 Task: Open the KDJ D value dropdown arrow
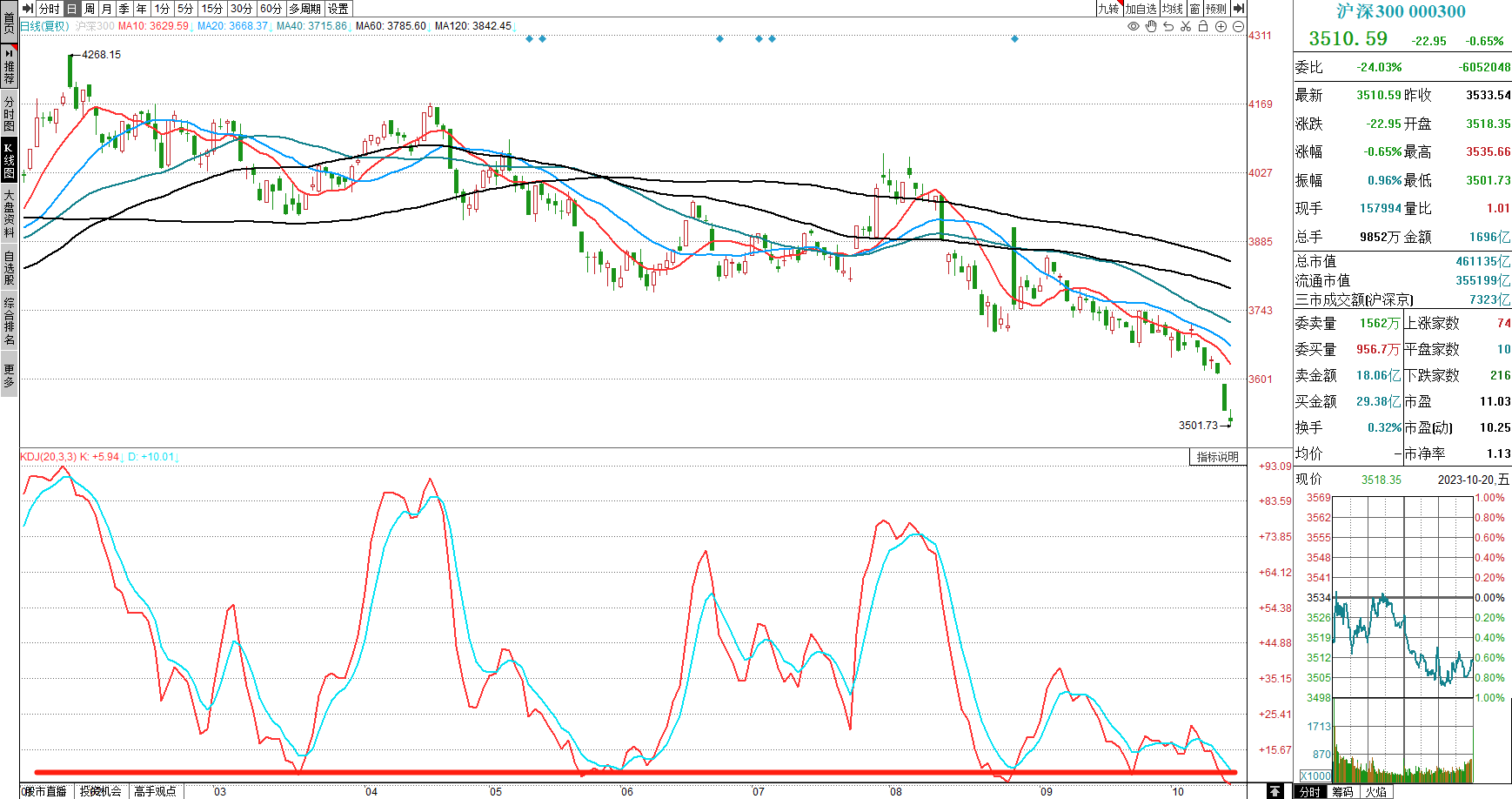[177, 459]
